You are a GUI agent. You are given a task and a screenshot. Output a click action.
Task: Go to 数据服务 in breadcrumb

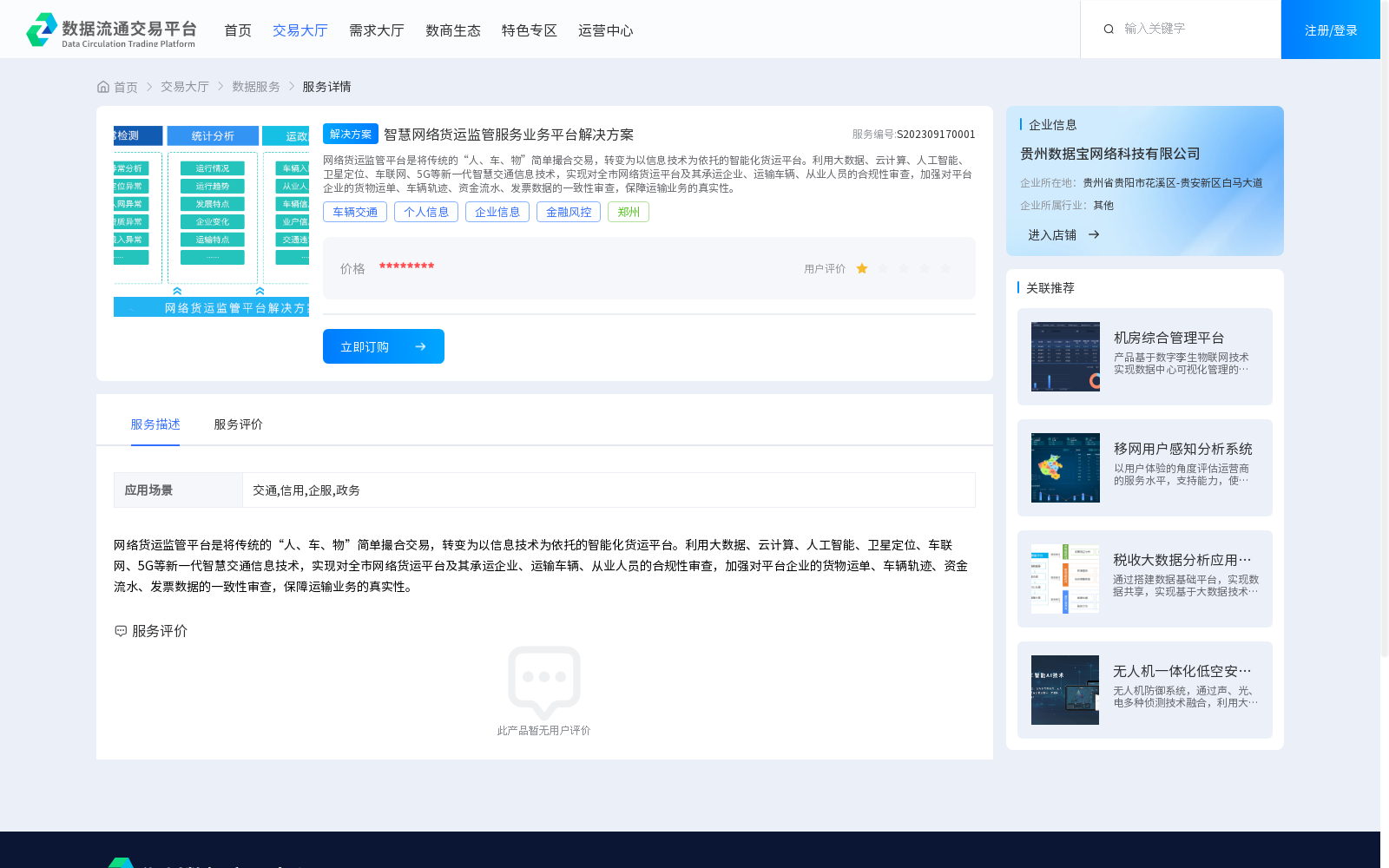pyautogui.click(x=256, y=87)
